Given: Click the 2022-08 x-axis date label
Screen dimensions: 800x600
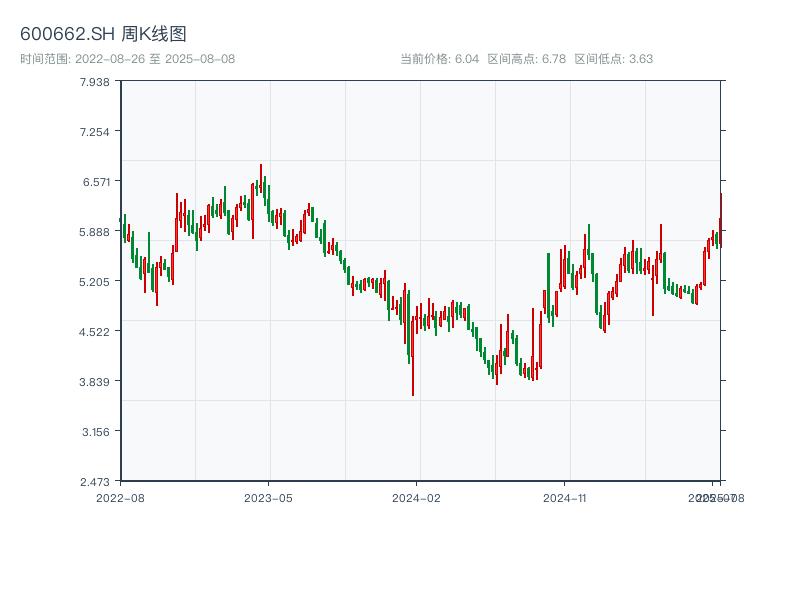Looking at the screenshot, I should pyautogui.click(x=120, y=497).
